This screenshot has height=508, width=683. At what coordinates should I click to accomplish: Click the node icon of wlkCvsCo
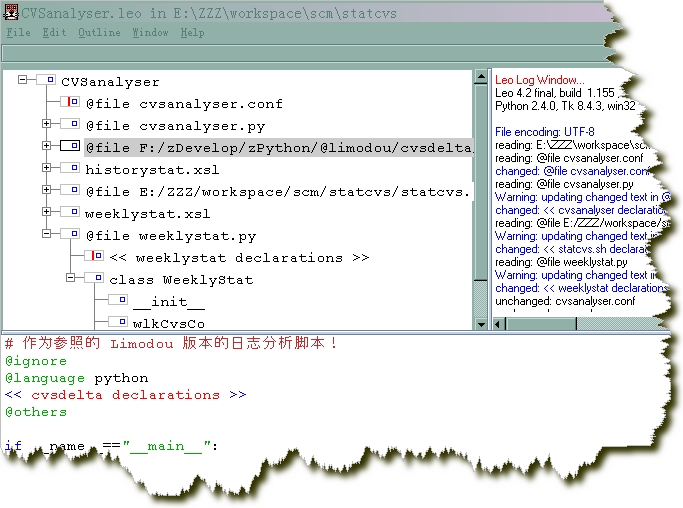(x=118, y=322)
